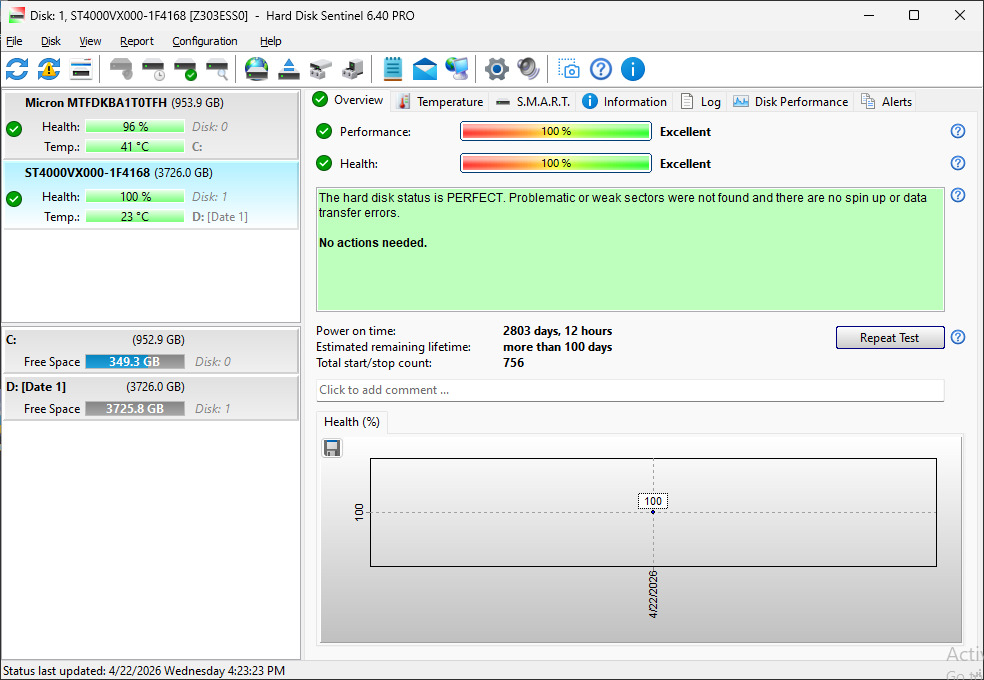Open the View menu

click(x=90, y=41)
